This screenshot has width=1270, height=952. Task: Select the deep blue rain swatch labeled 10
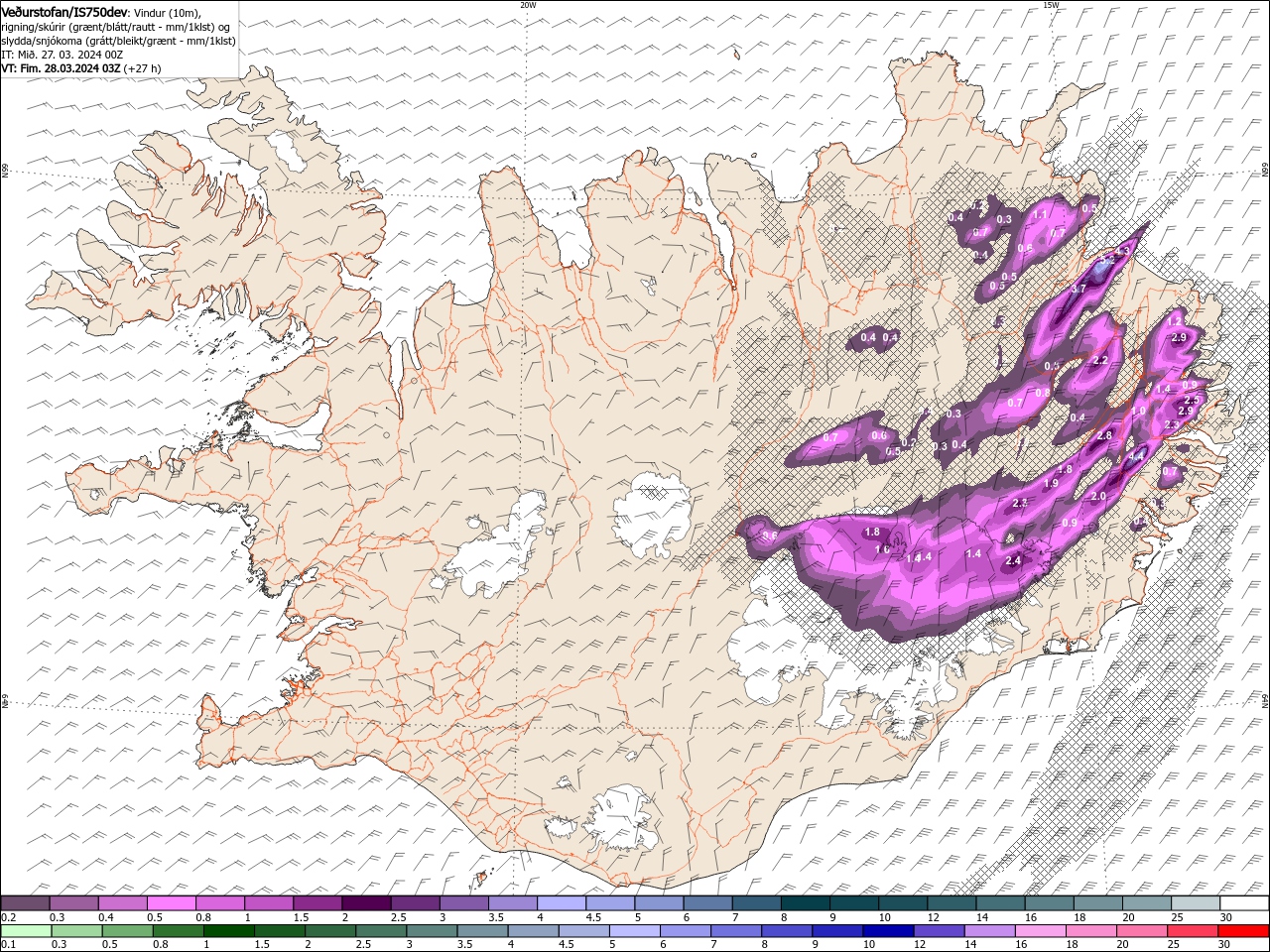(887, 931)
